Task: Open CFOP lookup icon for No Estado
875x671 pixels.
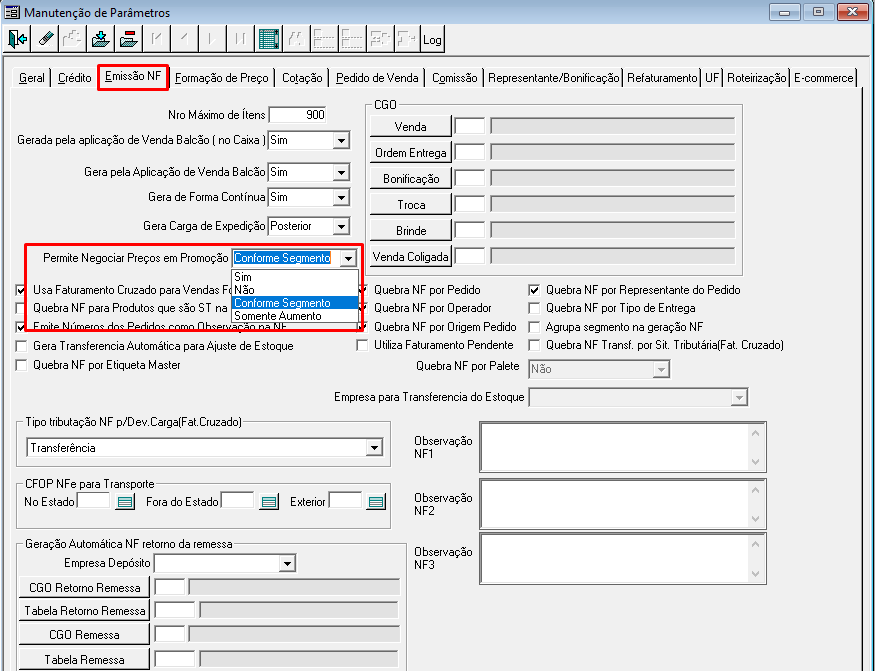Action: 125,502
